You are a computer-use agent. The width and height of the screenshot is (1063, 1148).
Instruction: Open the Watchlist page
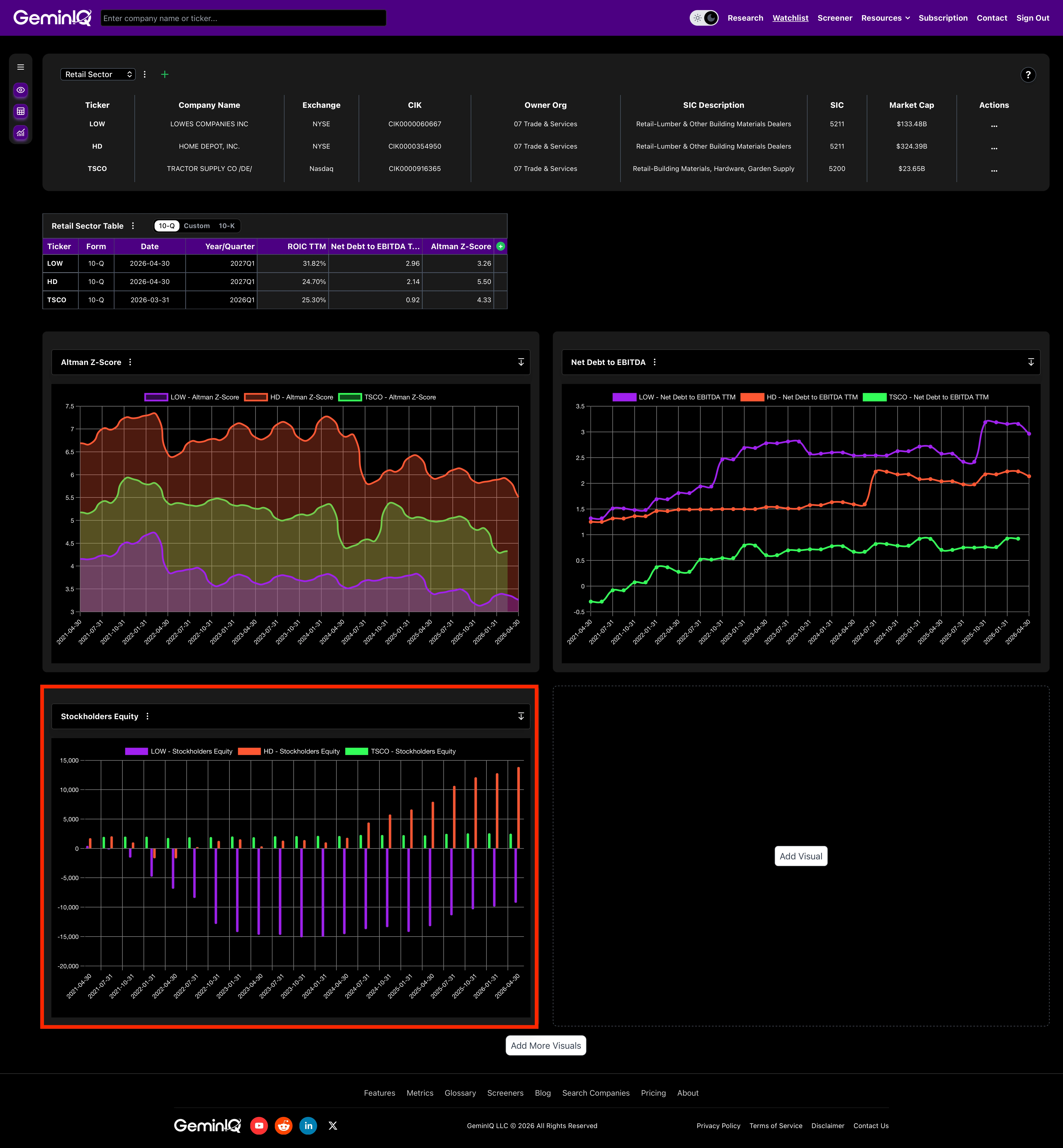pyautogui.click(x=790, y=18)
